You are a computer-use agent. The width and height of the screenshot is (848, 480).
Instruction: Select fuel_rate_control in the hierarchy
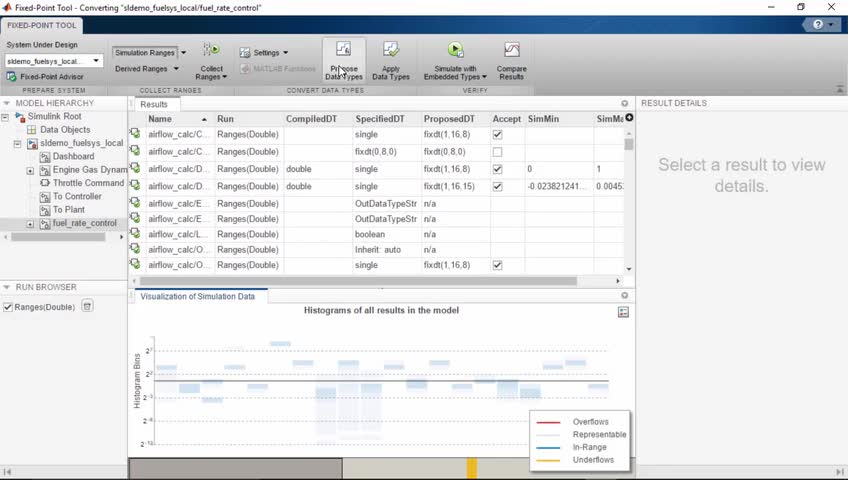coord(84,223)
